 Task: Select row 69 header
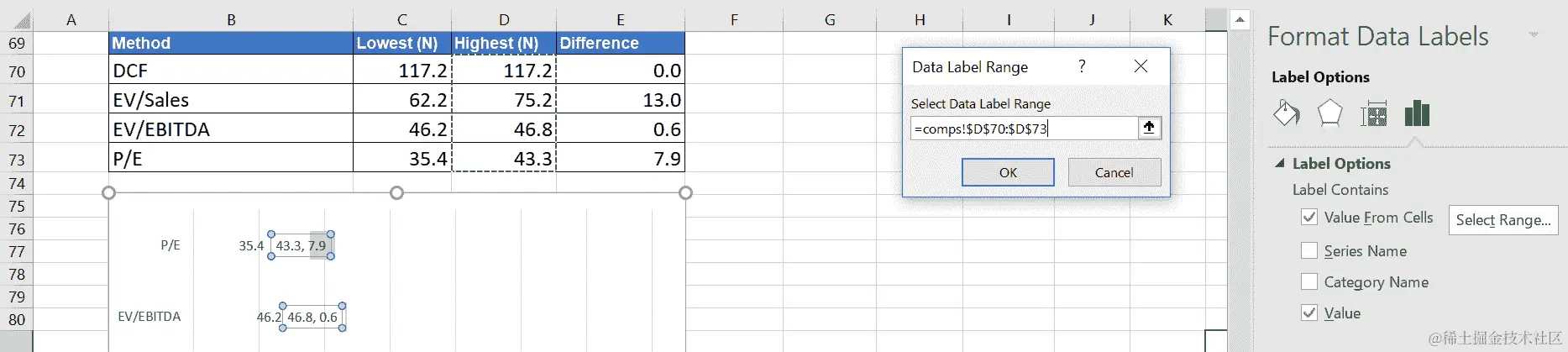16,43
